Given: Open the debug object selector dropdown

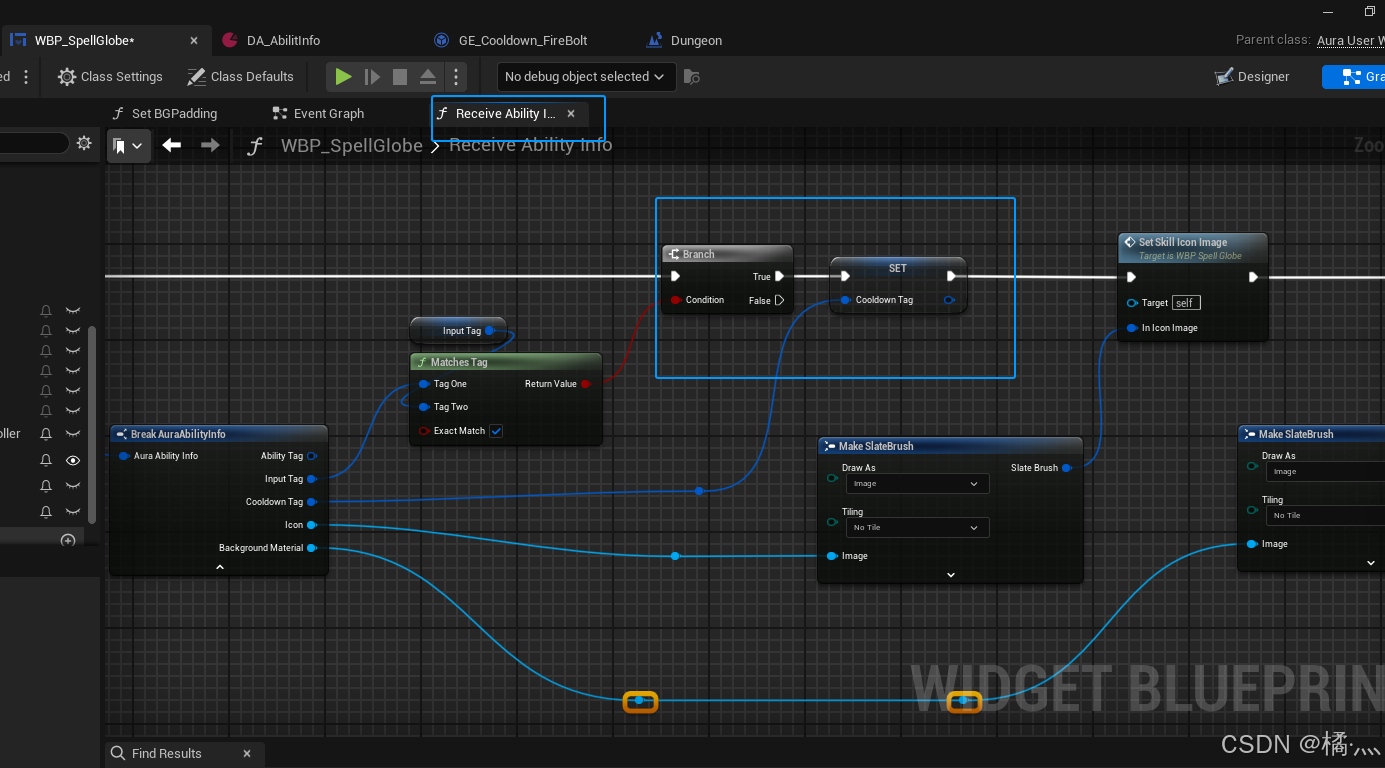Looking at the screenshot, I should pos(586,77).
